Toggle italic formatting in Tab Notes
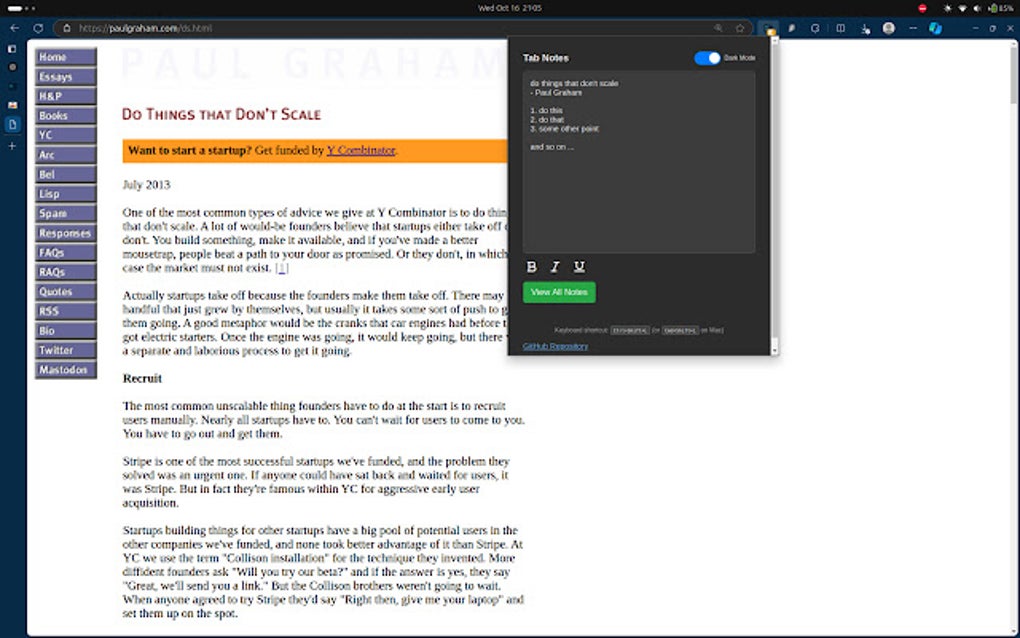Image resolution: width=1020 pixels, height=638 pixels. tap(555, 266)
